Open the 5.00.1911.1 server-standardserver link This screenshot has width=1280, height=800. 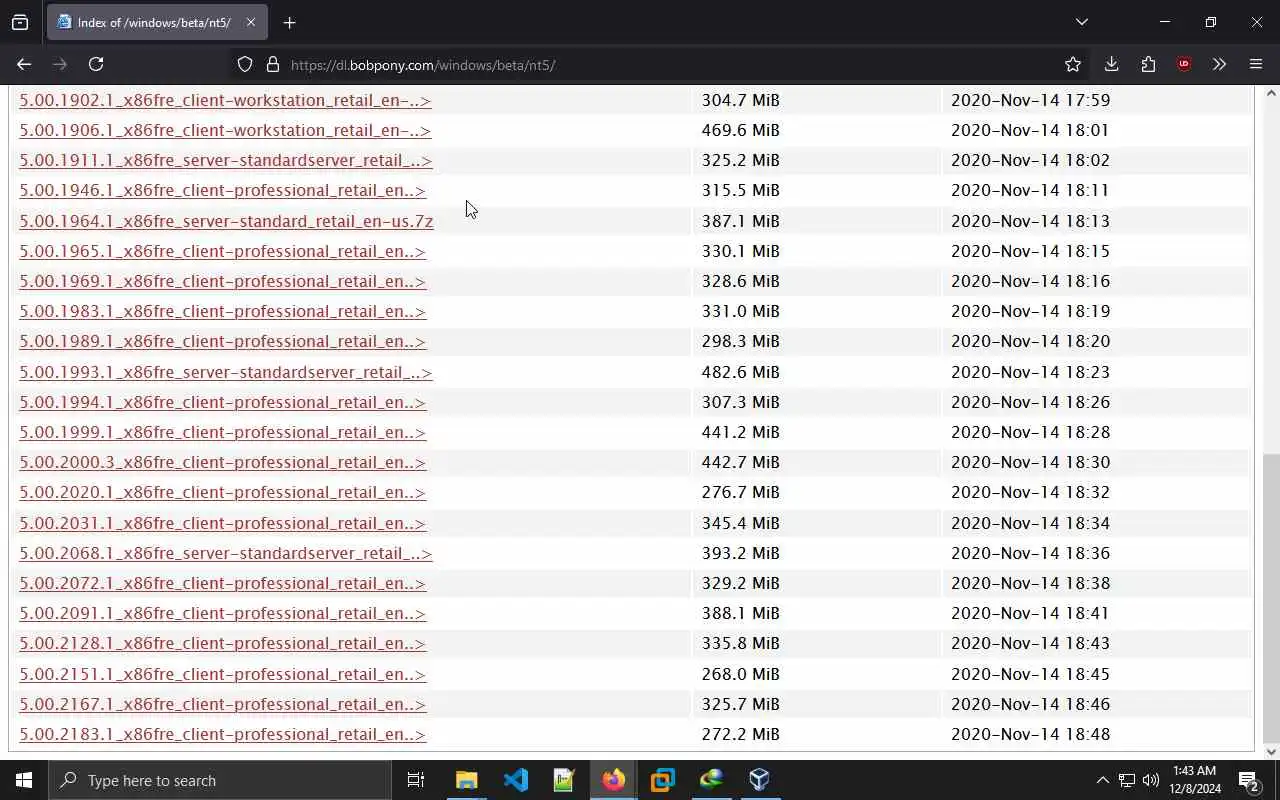[226, 160]
